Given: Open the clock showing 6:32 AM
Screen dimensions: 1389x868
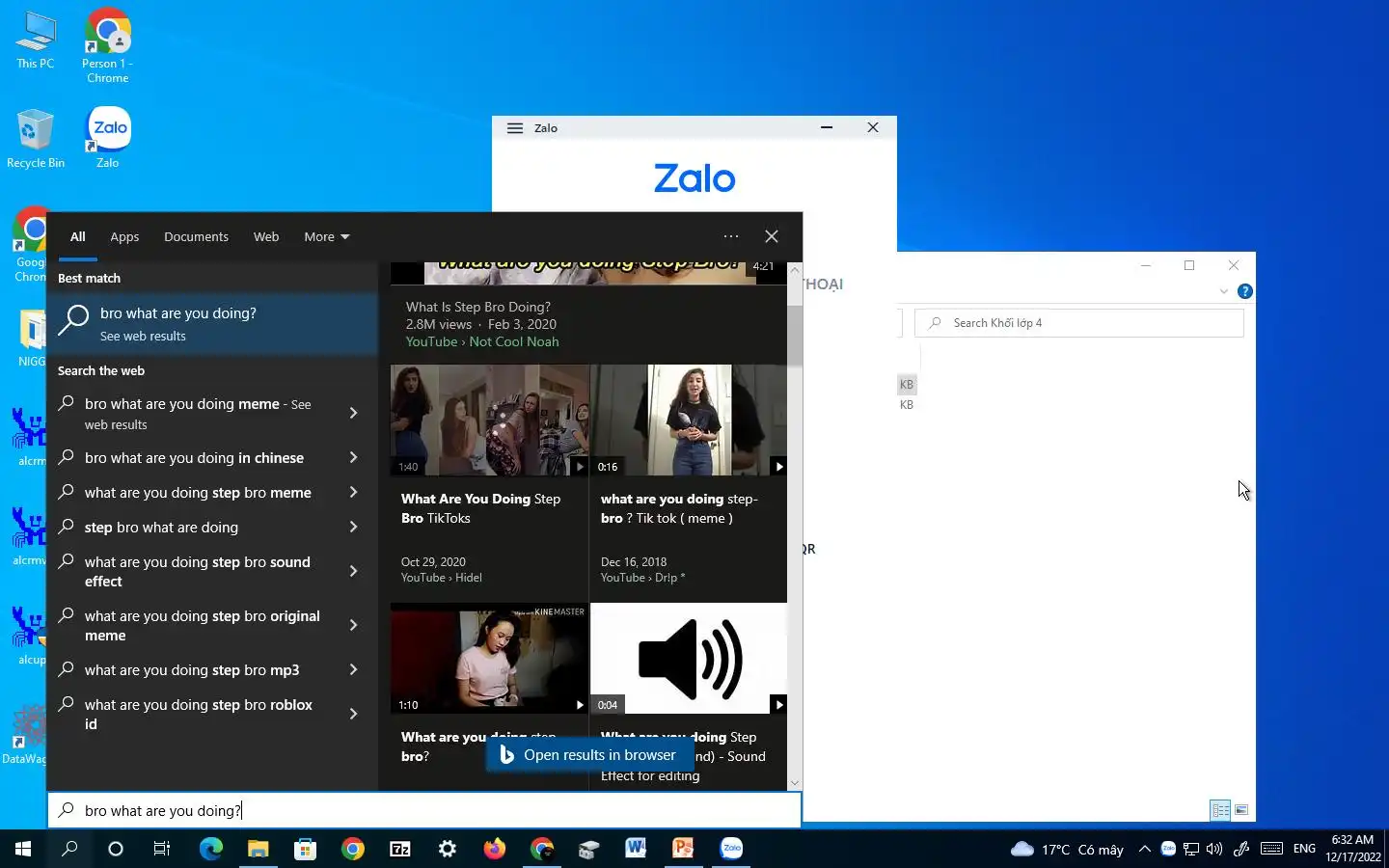Looking at the screenshot, I should [x=1352, y=849].
